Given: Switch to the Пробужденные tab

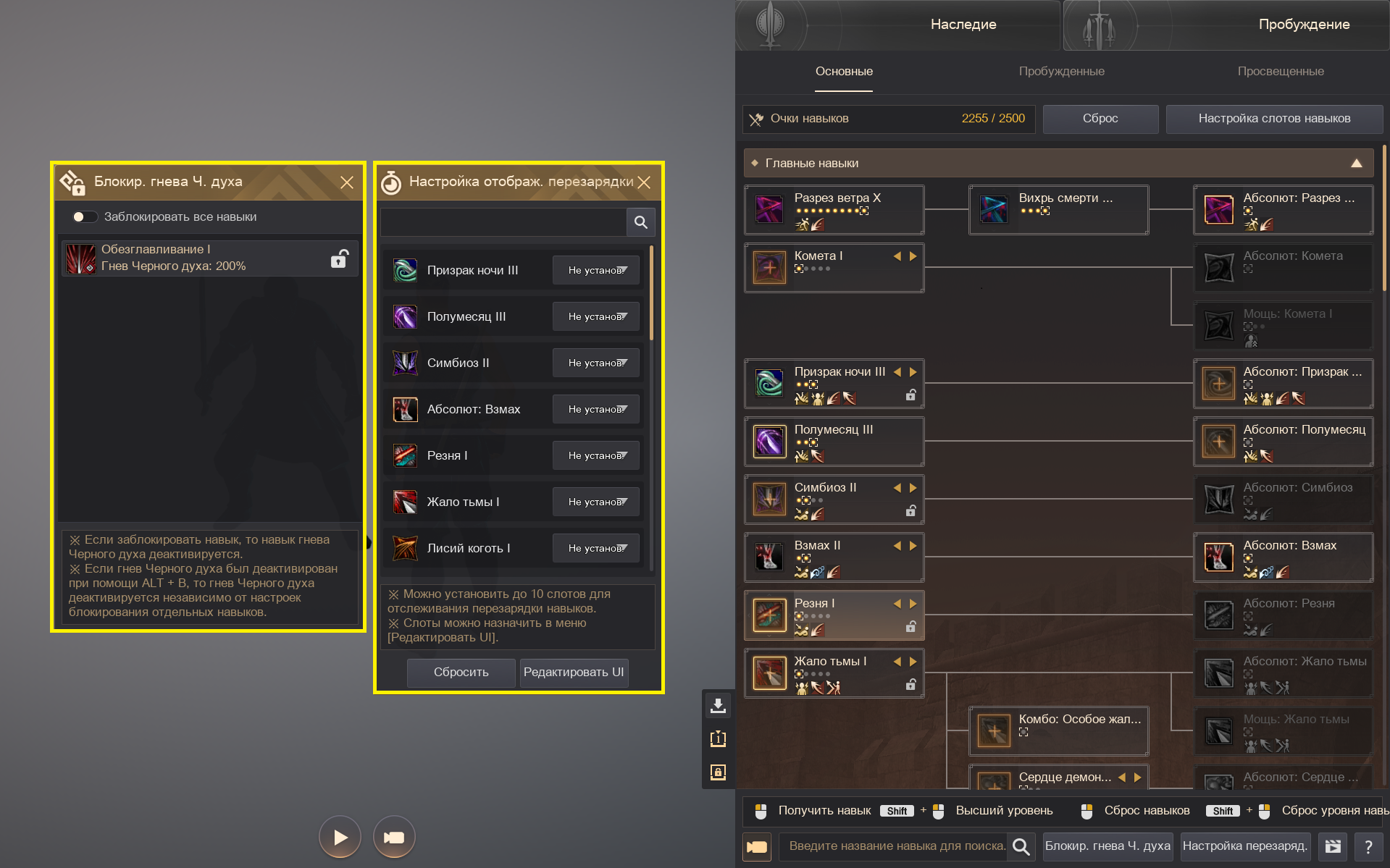Looking at the screenshot, I should click(1061, 72).
